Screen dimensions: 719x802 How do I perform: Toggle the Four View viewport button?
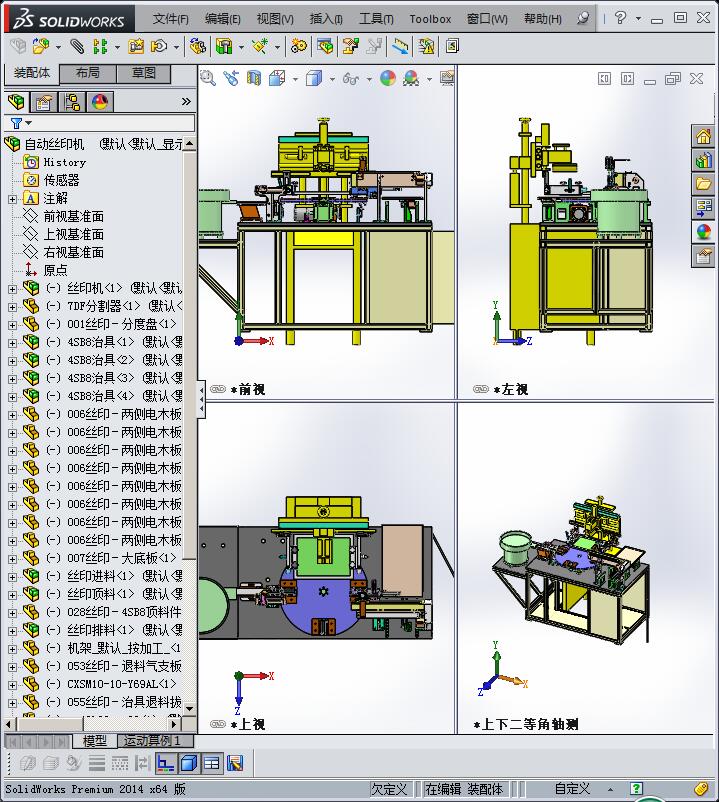point(212,763)
